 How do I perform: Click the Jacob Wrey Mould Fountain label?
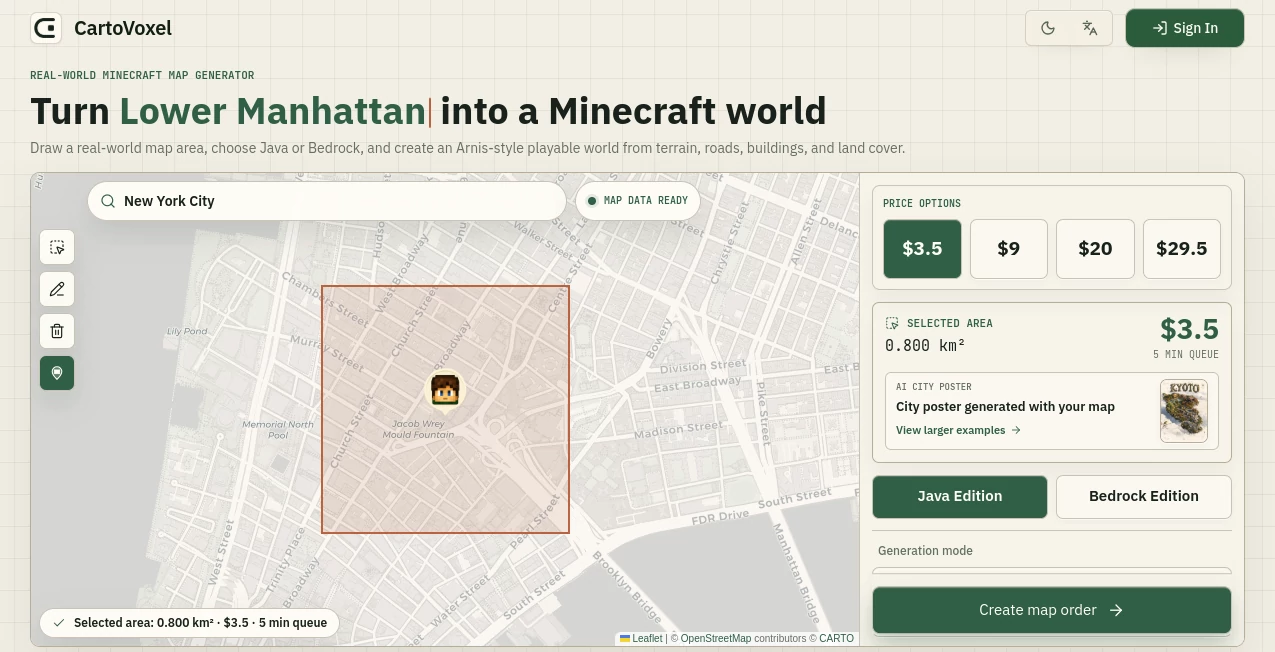(419, 430)
